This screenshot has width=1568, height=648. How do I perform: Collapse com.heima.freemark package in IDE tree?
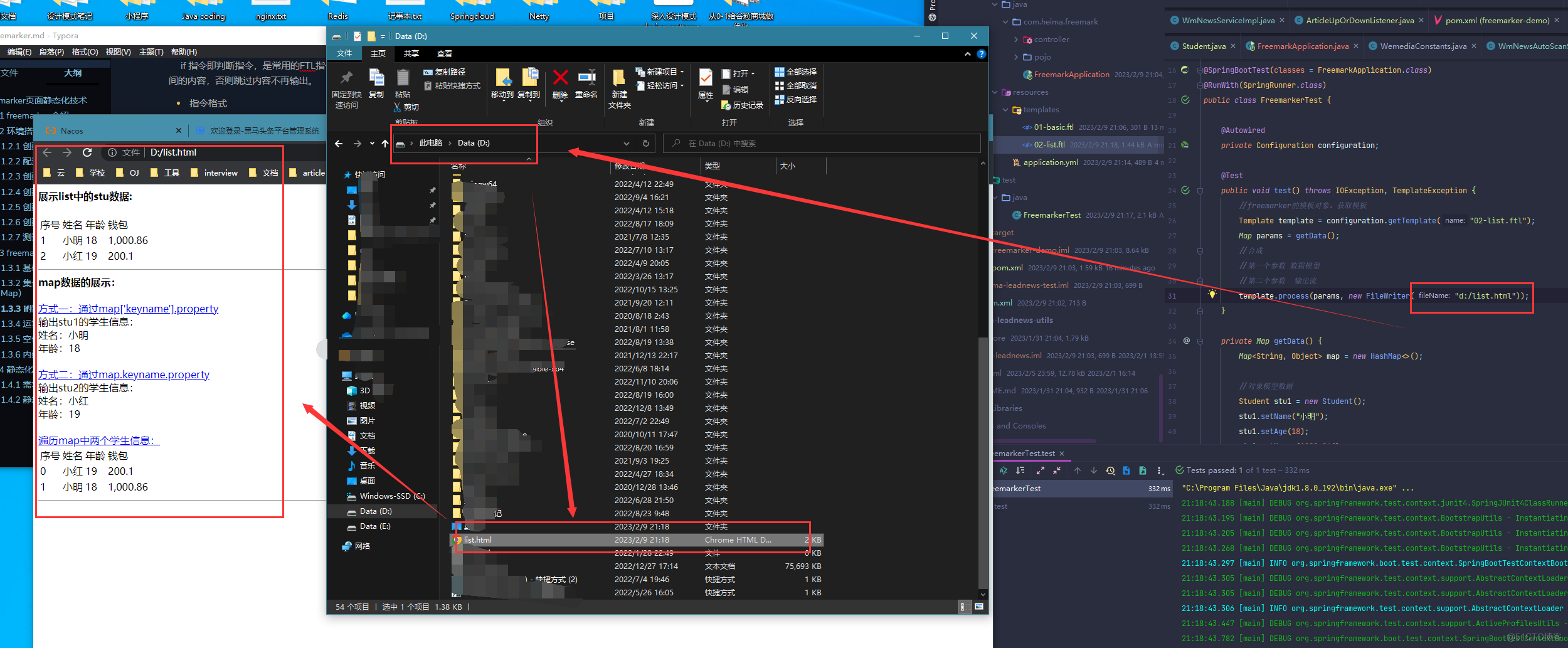point(1005,22)
